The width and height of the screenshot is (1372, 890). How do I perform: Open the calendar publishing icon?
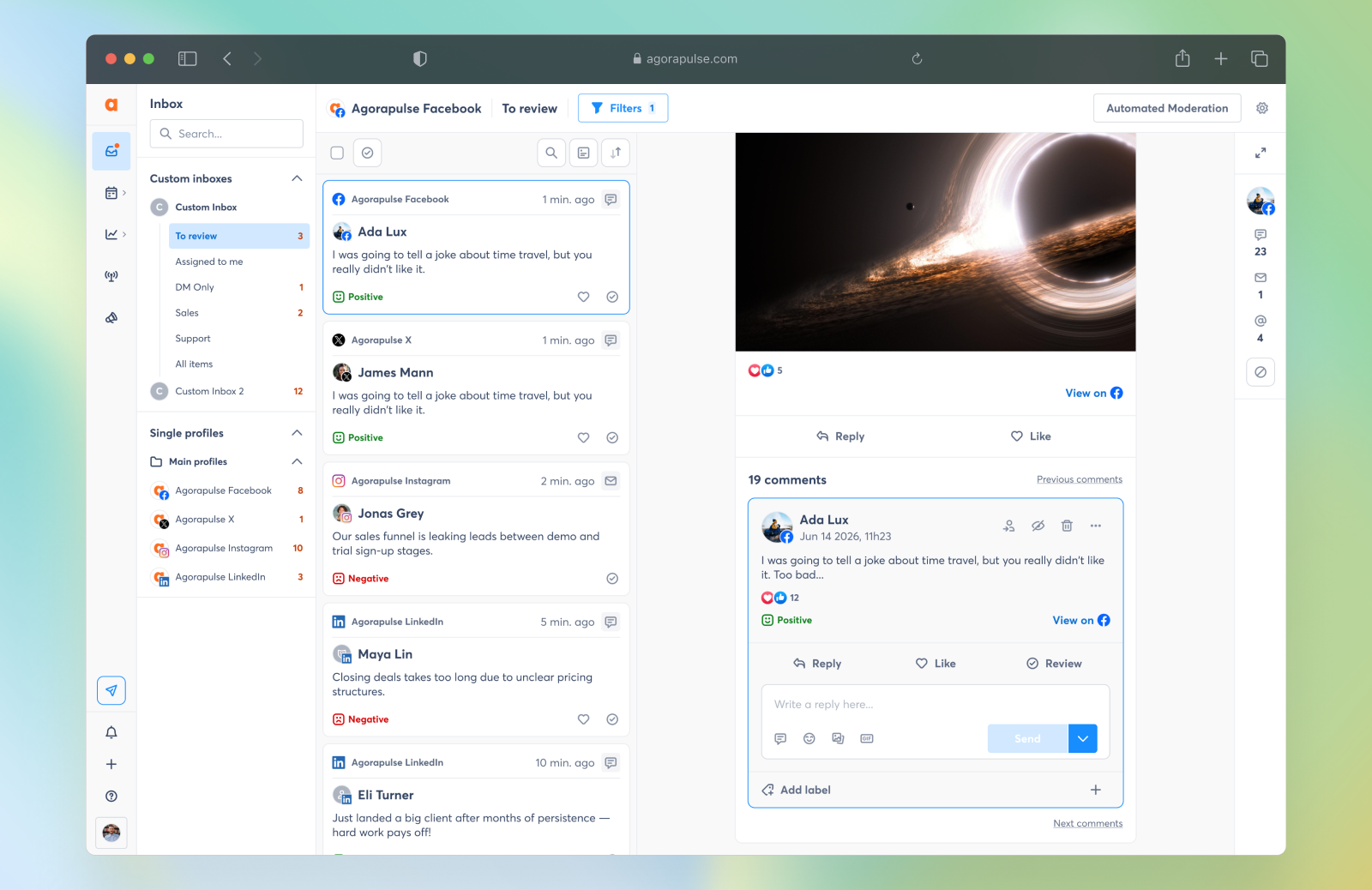pos(111,193)
